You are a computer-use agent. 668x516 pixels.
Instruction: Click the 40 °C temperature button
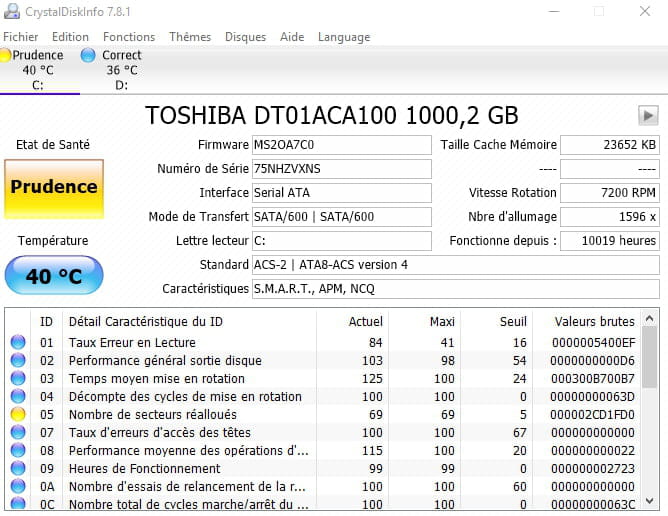point(54,275)
